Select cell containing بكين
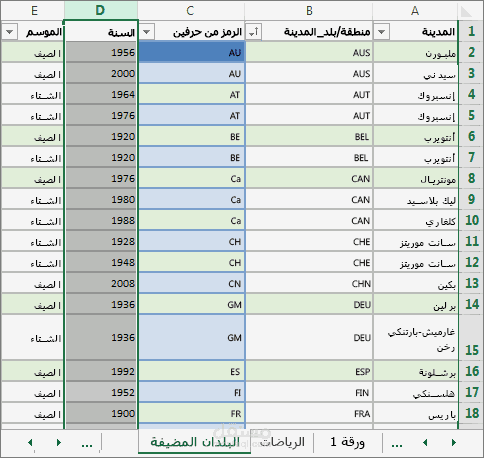 coord(415,283)
